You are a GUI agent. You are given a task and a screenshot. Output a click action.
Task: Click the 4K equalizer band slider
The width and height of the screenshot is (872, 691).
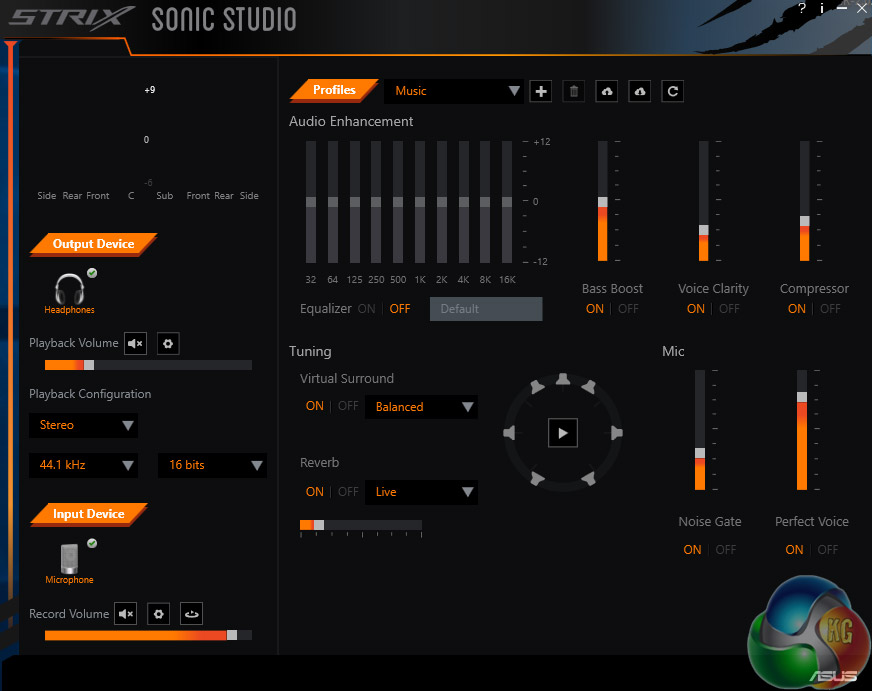[463, 202]
